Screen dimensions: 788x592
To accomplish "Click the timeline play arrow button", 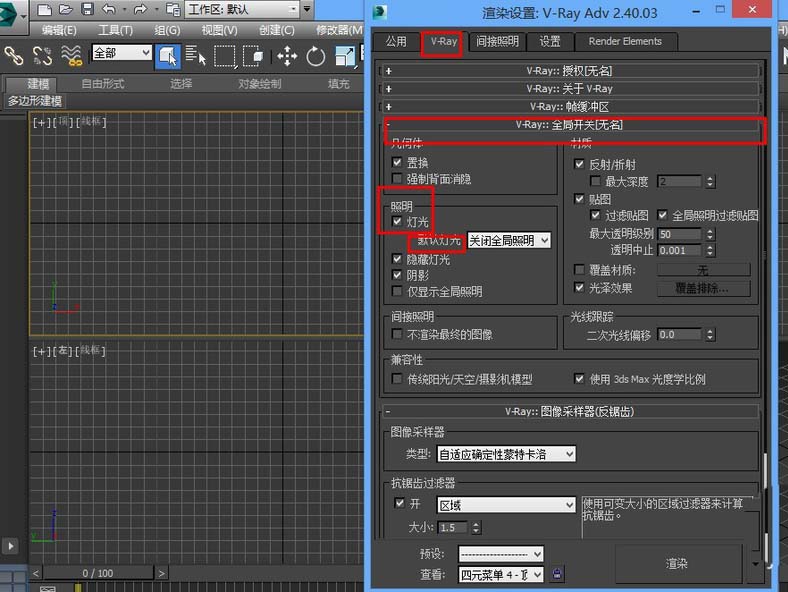I will 10,546.
